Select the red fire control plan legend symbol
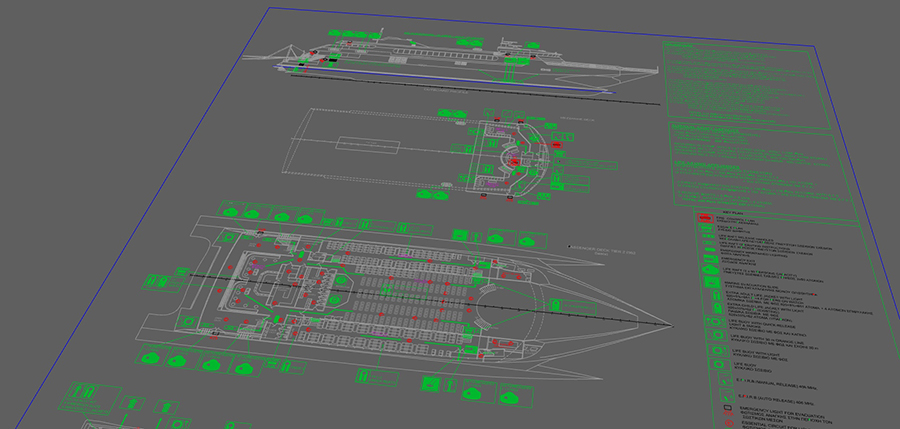Screen dimensions: 900x429 point(705,218)
